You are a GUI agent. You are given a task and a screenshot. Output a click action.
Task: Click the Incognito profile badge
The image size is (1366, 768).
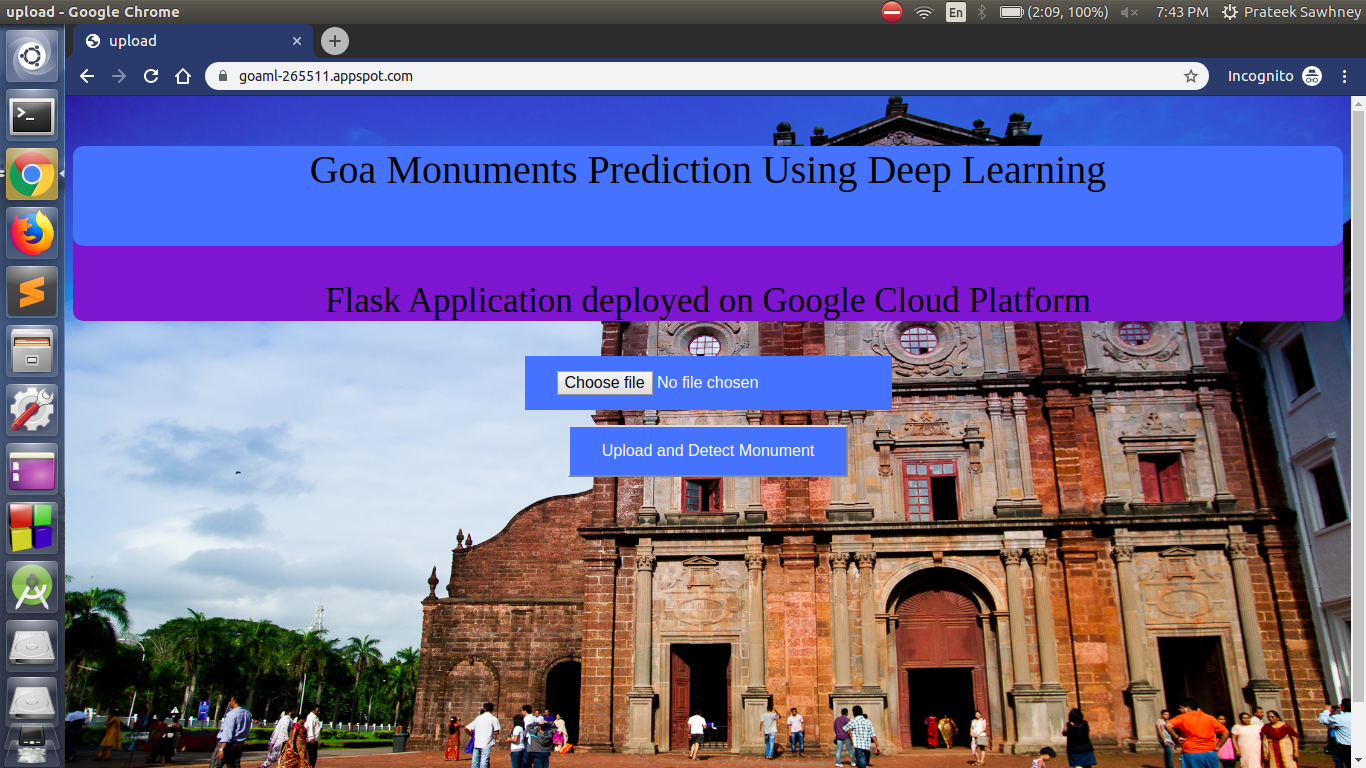coord(1311,76)
